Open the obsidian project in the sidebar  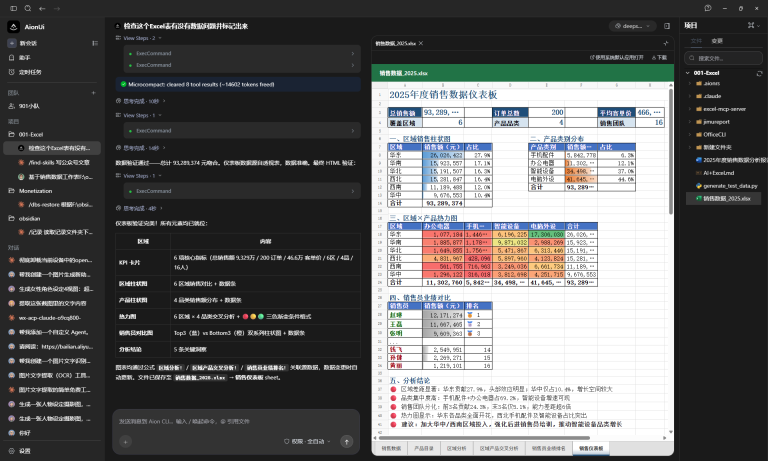coord(53,218)
